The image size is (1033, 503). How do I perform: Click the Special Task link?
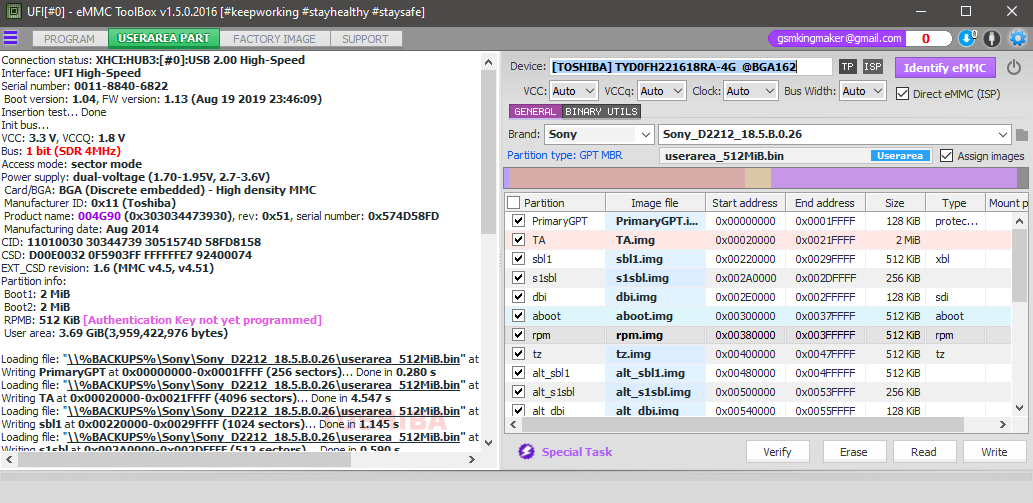point(577,452)
